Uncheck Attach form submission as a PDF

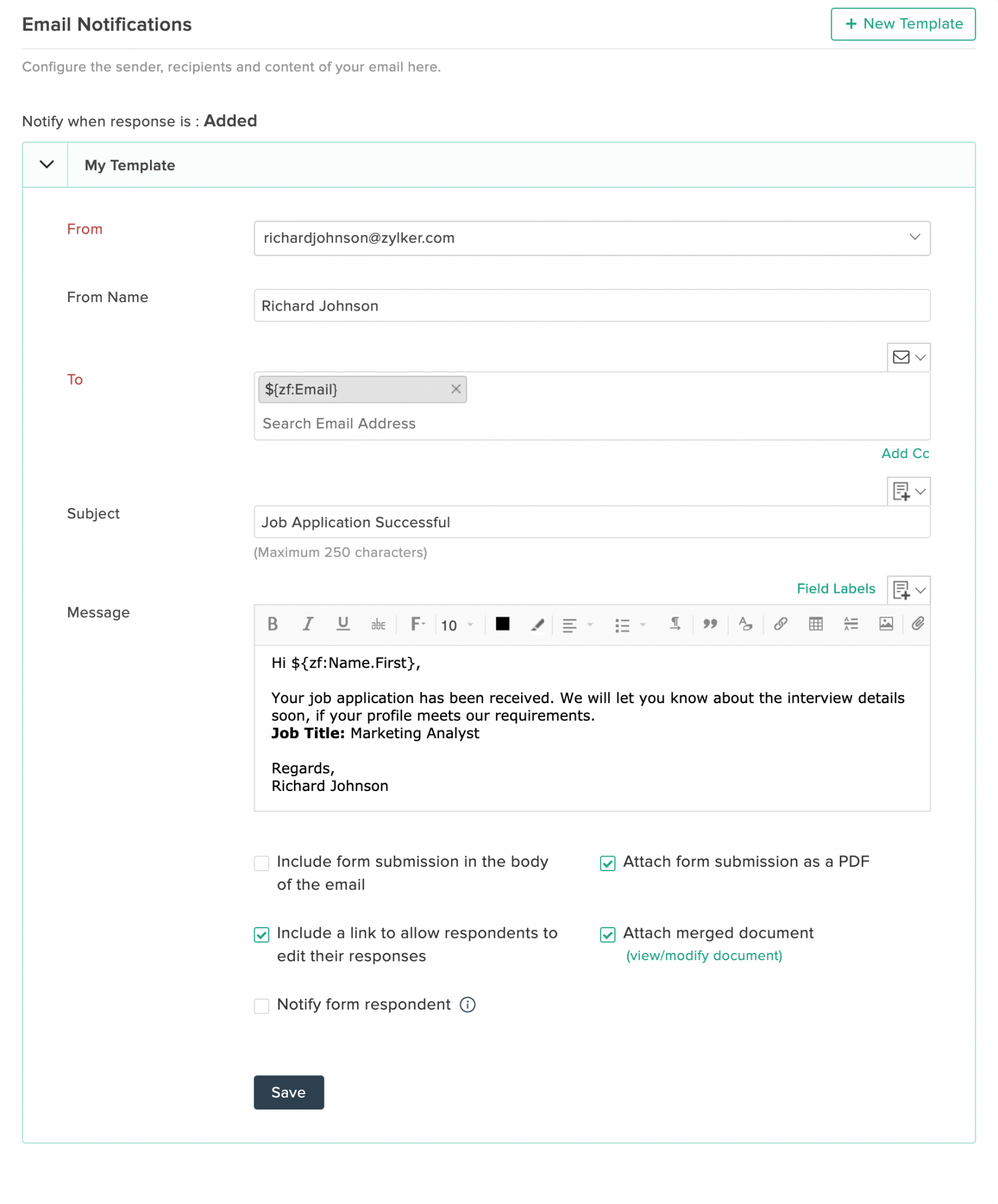[608, 863]
